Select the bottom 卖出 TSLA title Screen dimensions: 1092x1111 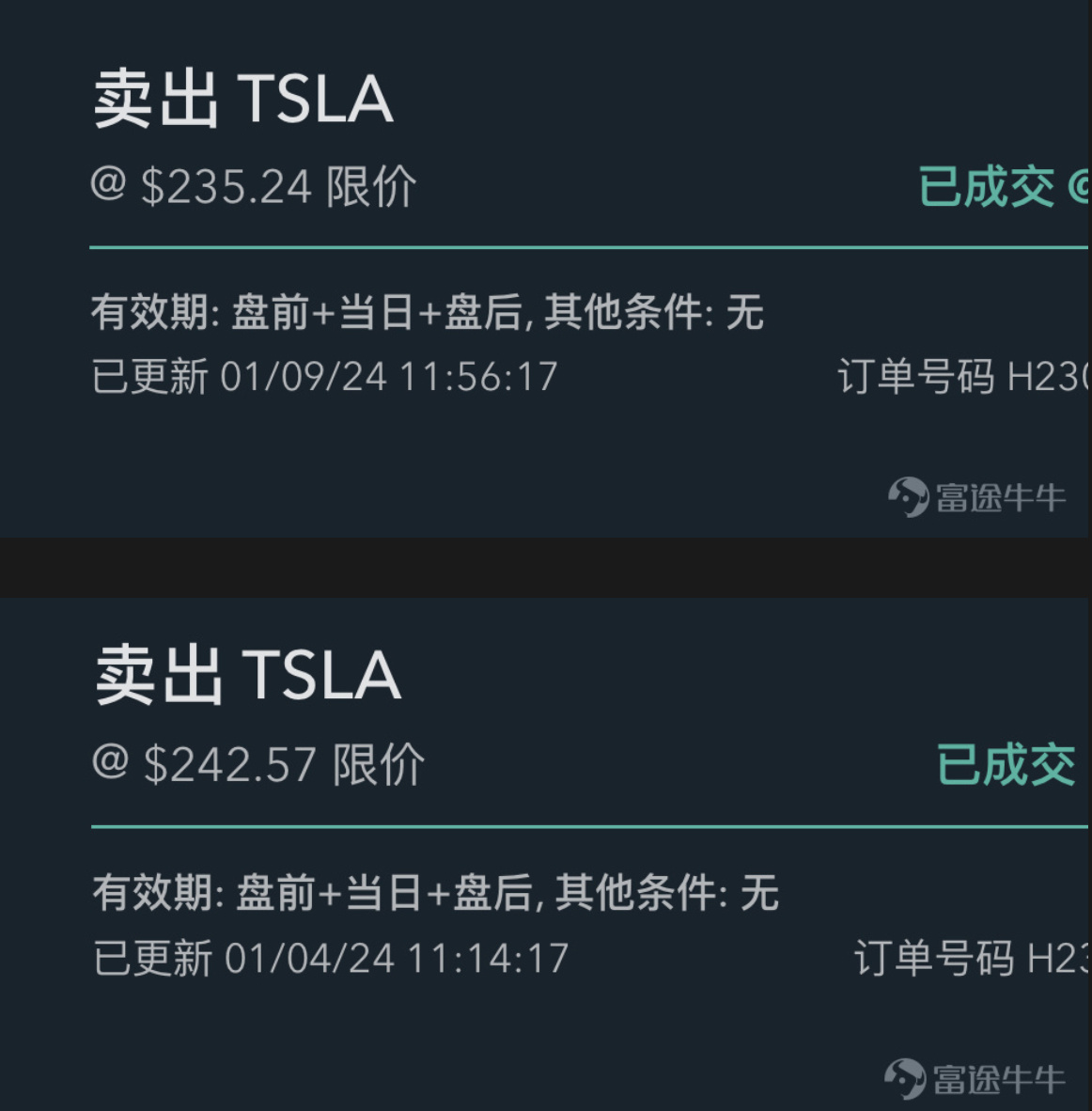[x=248, y=675]
